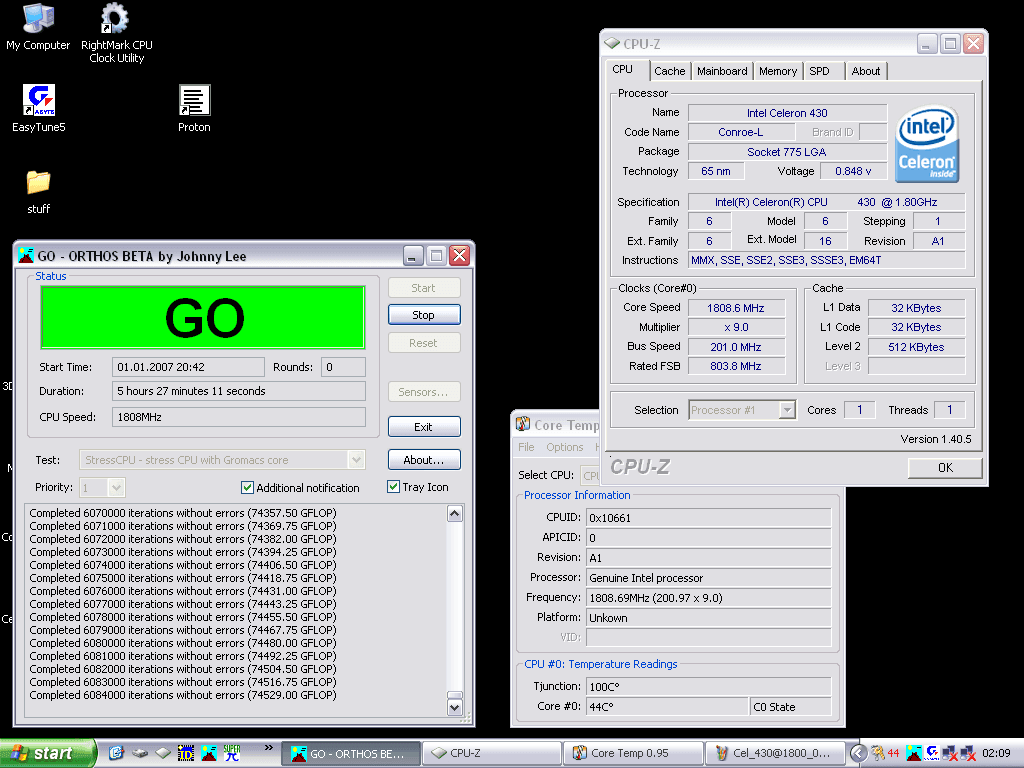Switch to the Mainboard tab in CPU-Z

722,71
